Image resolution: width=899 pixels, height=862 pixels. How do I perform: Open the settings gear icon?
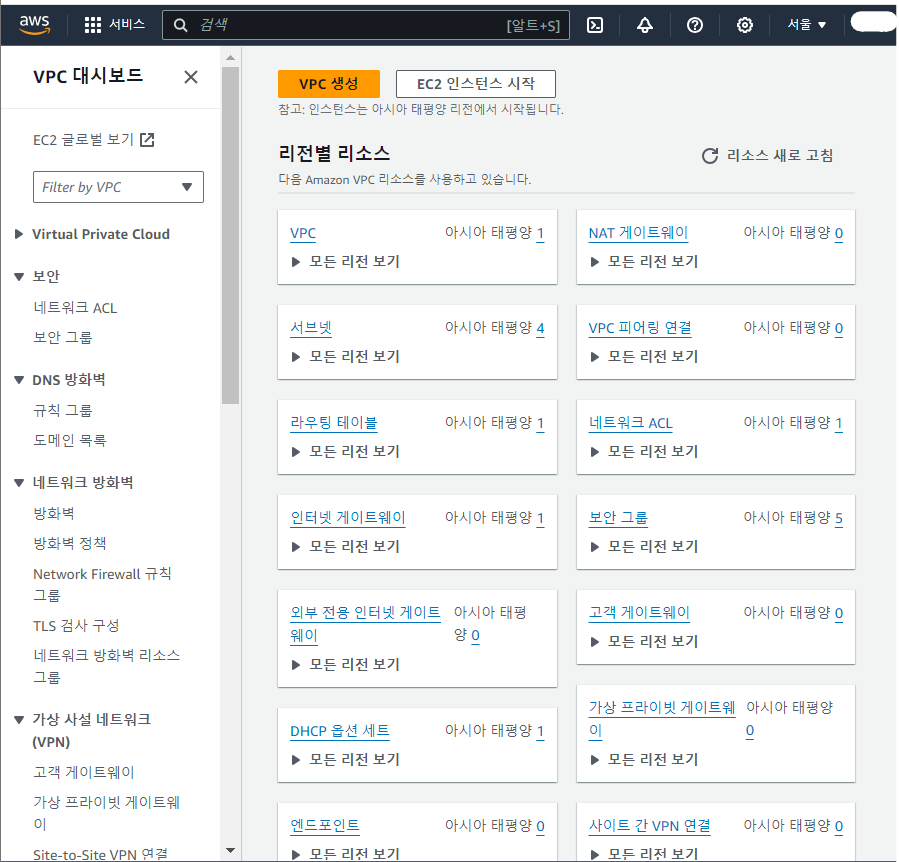[745, 25]
